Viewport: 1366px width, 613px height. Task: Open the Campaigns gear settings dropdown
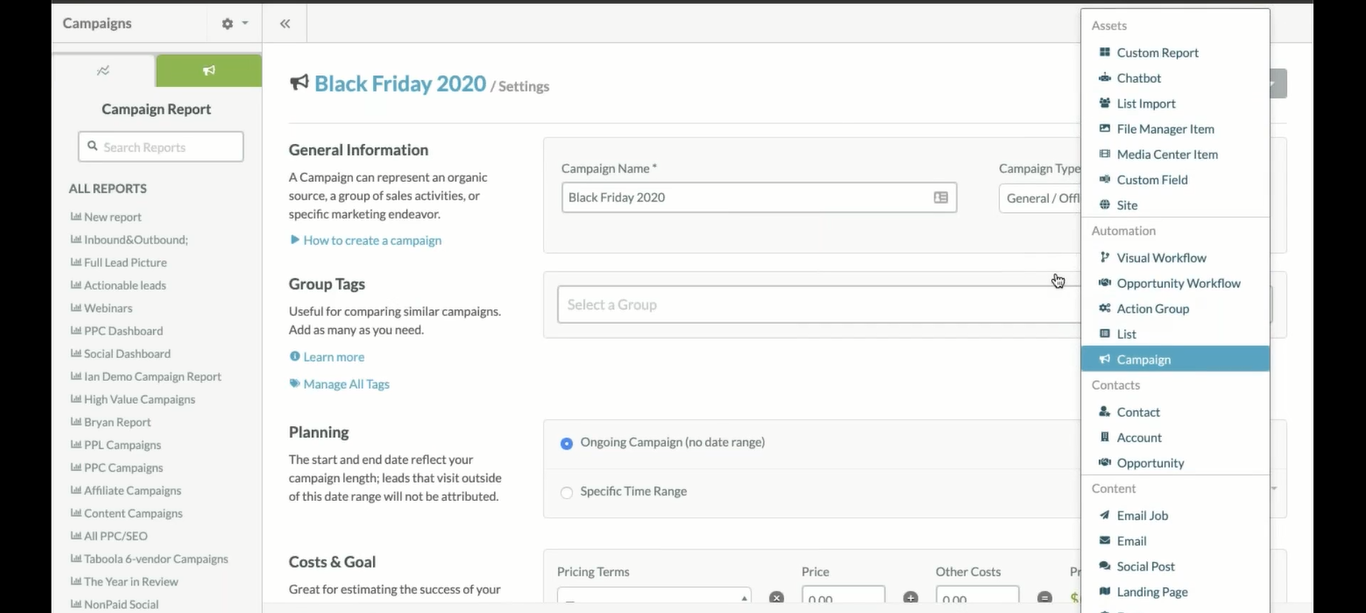coord(234,24)
